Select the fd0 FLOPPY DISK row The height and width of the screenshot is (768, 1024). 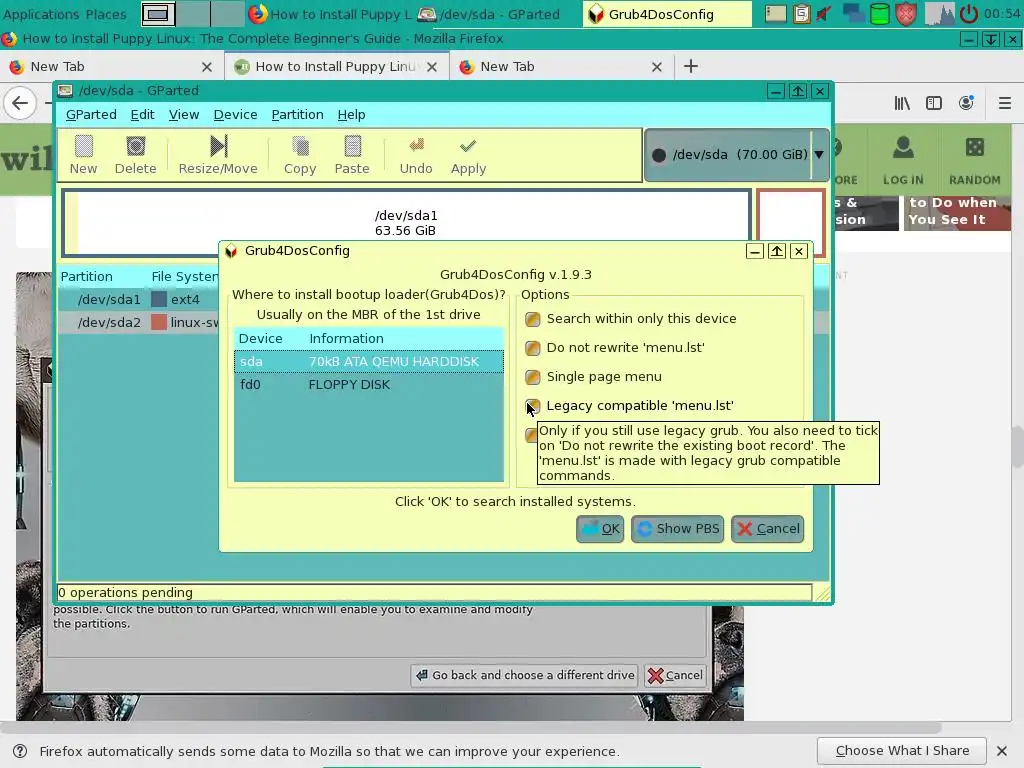369,385
